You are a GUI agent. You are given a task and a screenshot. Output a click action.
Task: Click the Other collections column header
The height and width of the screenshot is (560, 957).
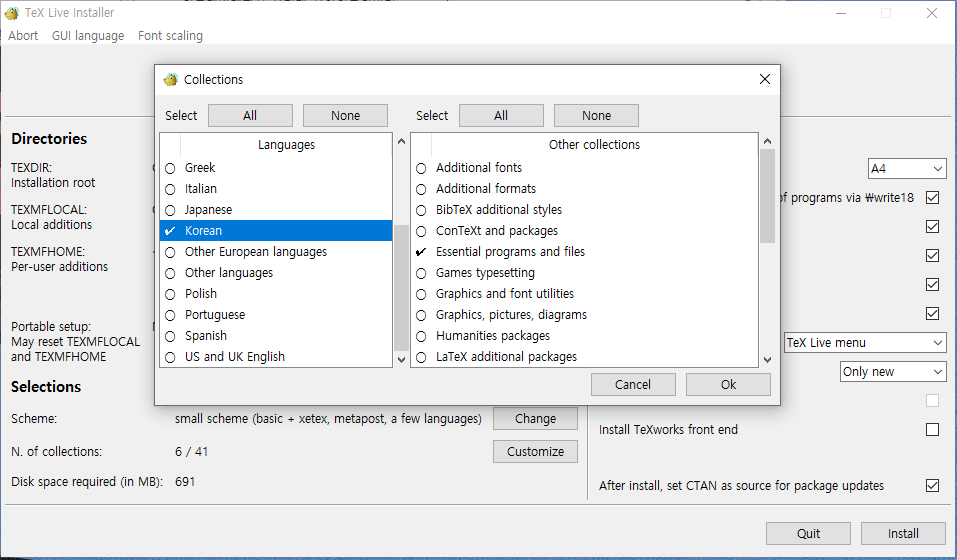[x=594, y=145]
